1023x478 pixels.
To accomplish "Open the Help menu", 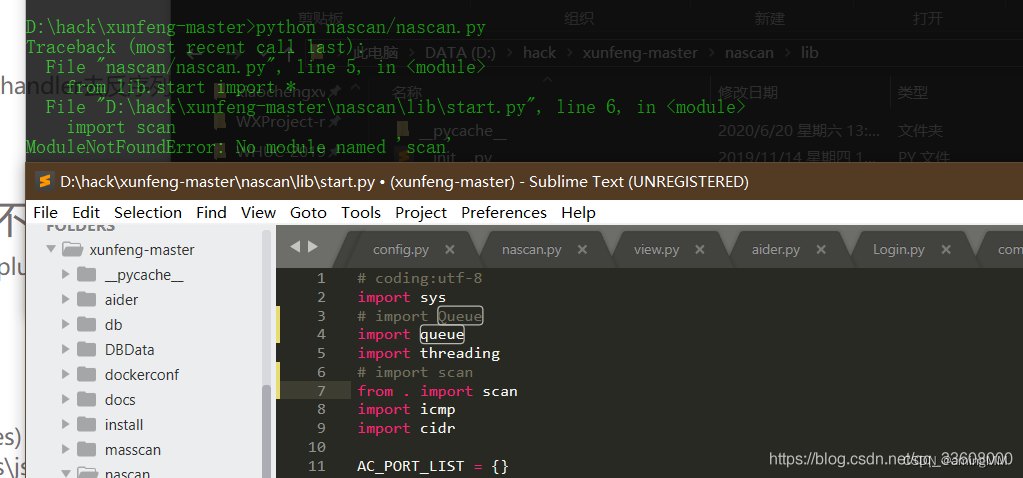I will click(x=578, y=213).
